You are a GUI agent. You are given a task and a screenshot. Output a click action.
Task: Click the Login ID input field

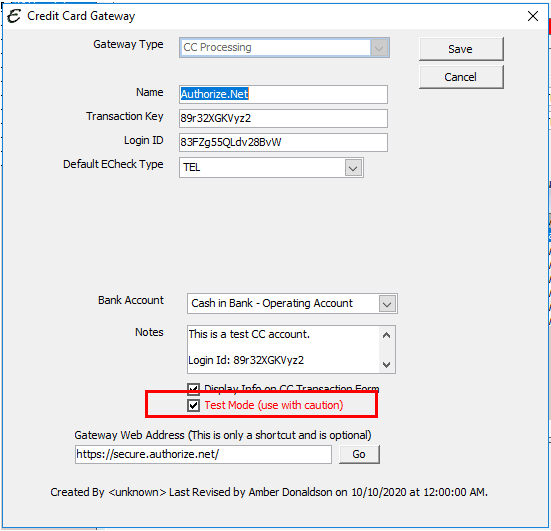[x=283, y=142]
